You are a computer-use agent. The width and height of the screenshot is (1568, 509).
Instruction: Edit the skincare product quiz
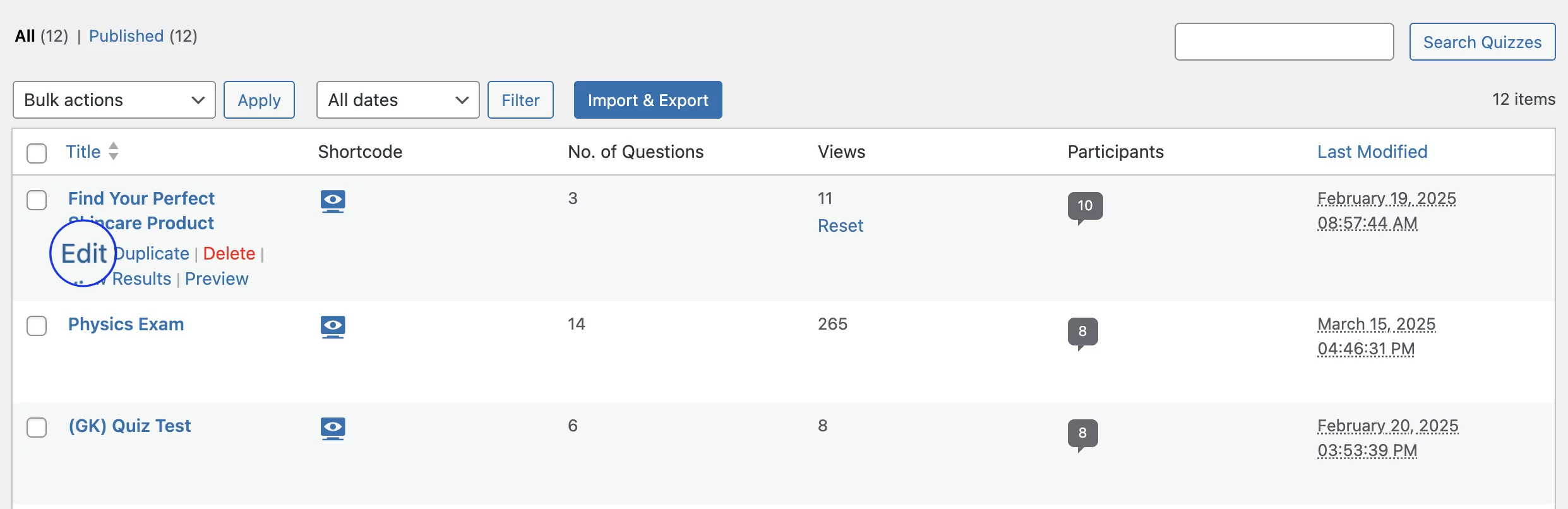(x=83, y=253)
